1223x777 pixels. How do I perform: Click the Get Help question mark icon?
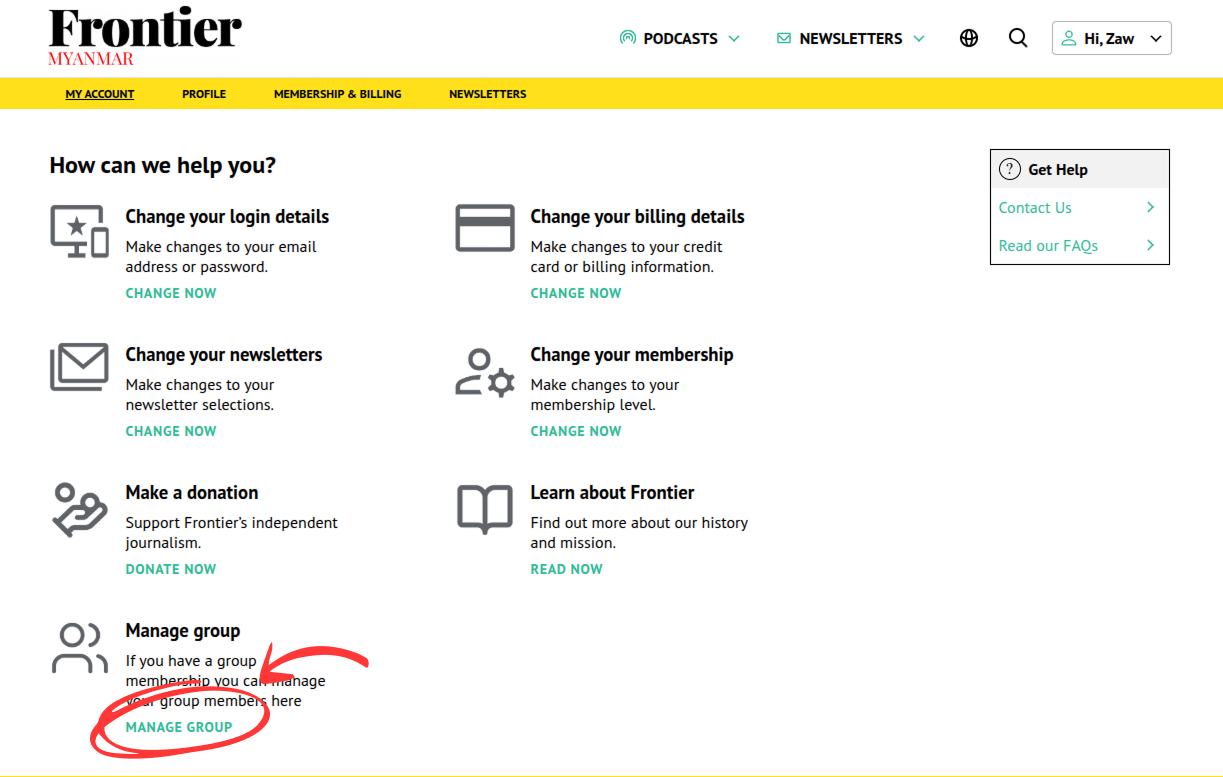pyautogui.click(x=1011, y=168)
